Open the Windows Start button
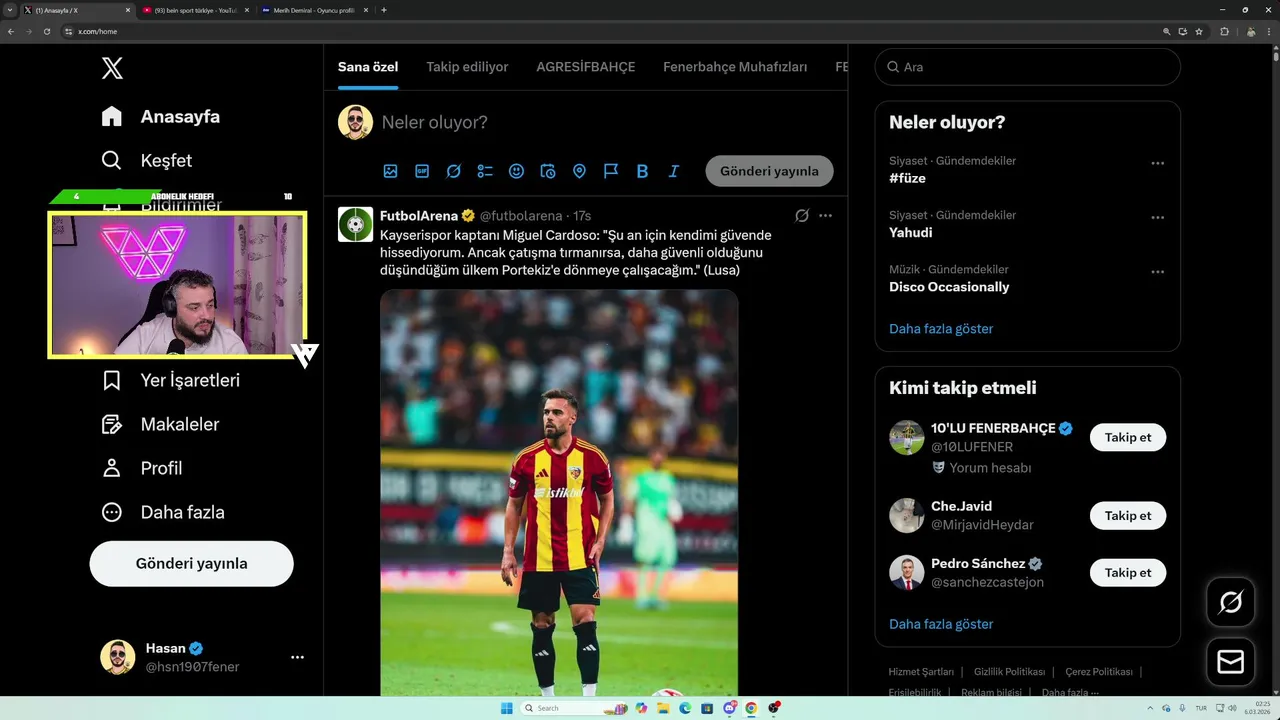Image resolution: width=1280 pixels, height=720 pixels. click(506, 708)
